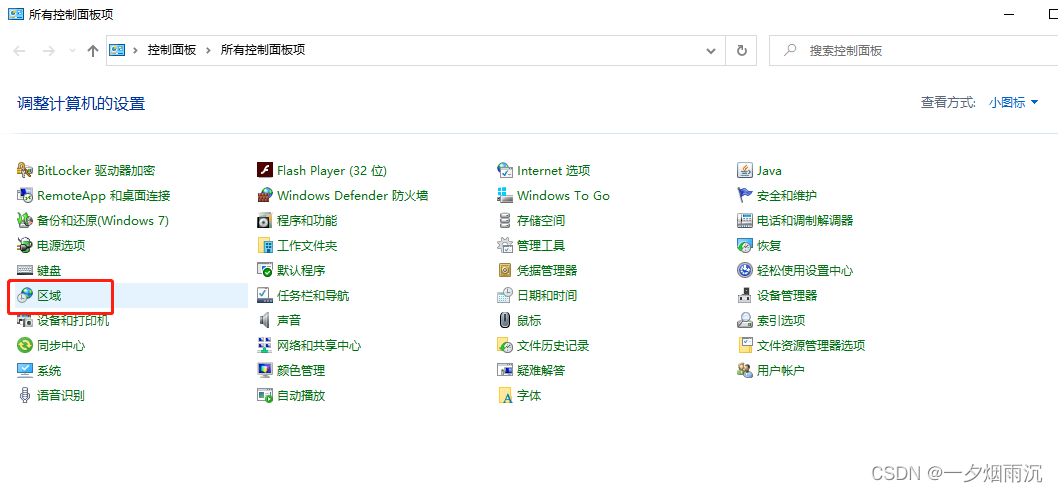
Task: Open the 查看方式 小图标 dropdown
Action: pos(1014,103)
